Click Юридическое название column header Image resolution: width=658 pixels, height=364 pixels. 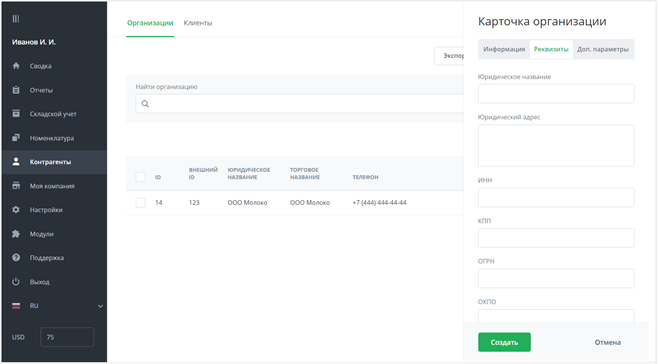click(249, 173)
